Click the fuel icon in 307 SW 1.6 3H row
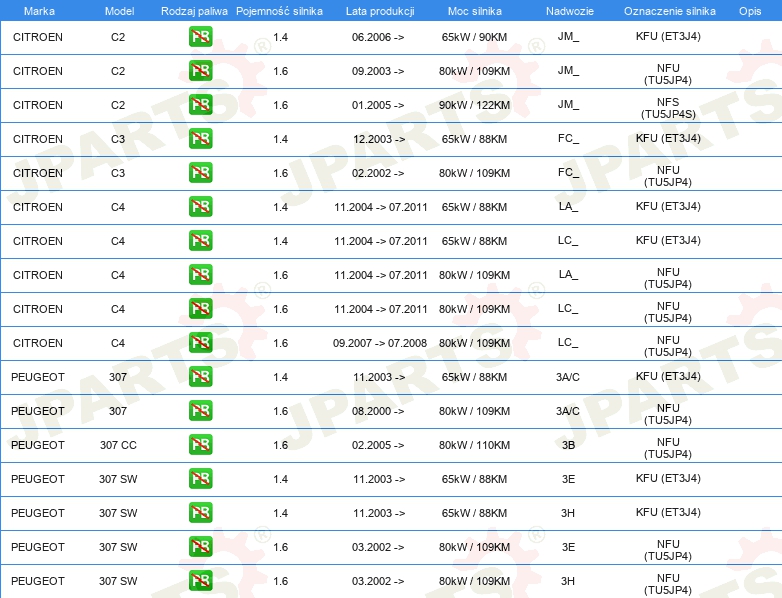 point(200,581)
